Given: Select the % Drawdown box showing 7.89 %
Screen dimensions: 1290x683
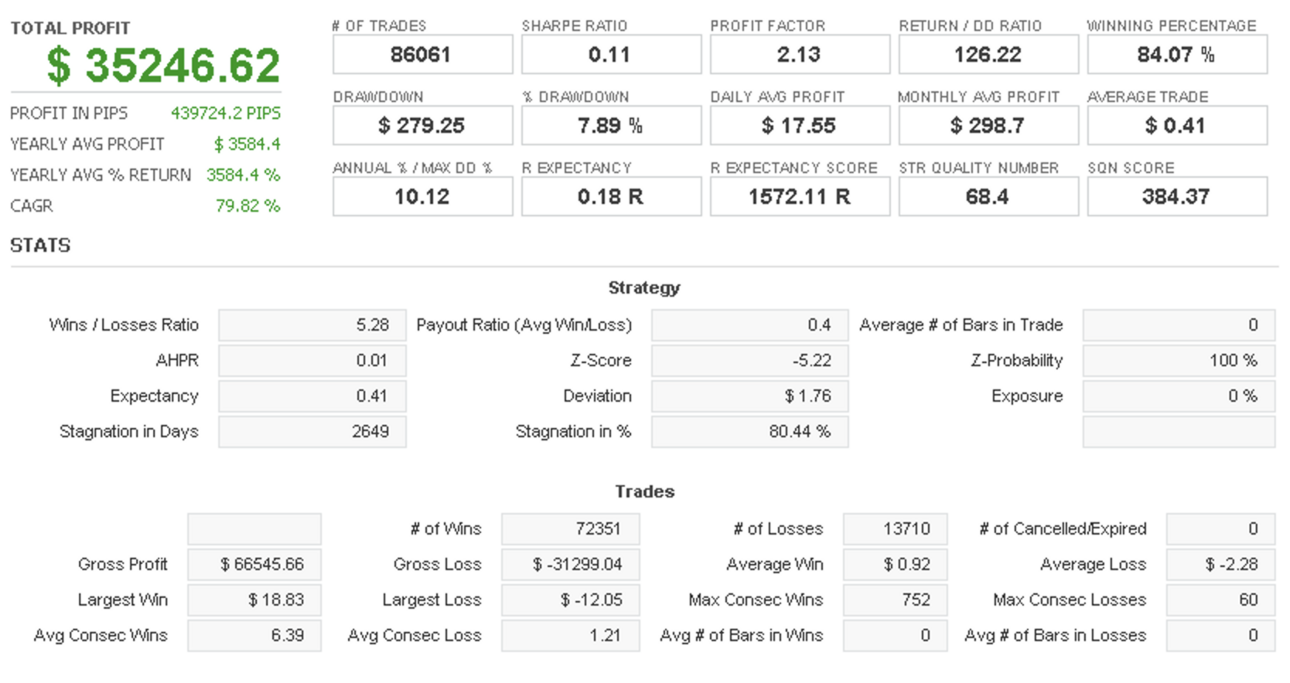Looking at the screenshot, I should click(x=611, y=126).
